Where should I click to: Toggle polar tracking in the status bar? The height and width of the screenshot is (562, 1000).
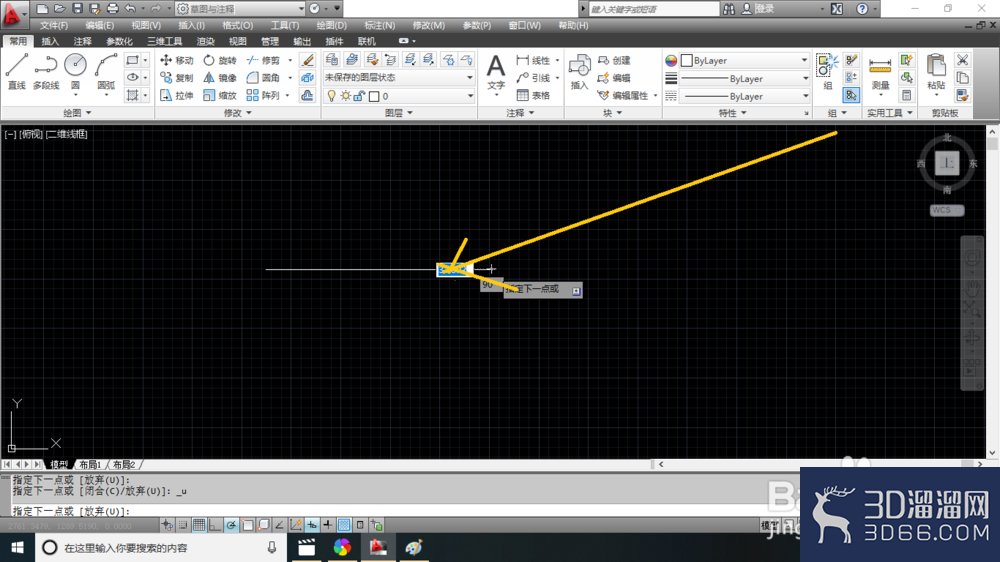(x=231, y=525)
